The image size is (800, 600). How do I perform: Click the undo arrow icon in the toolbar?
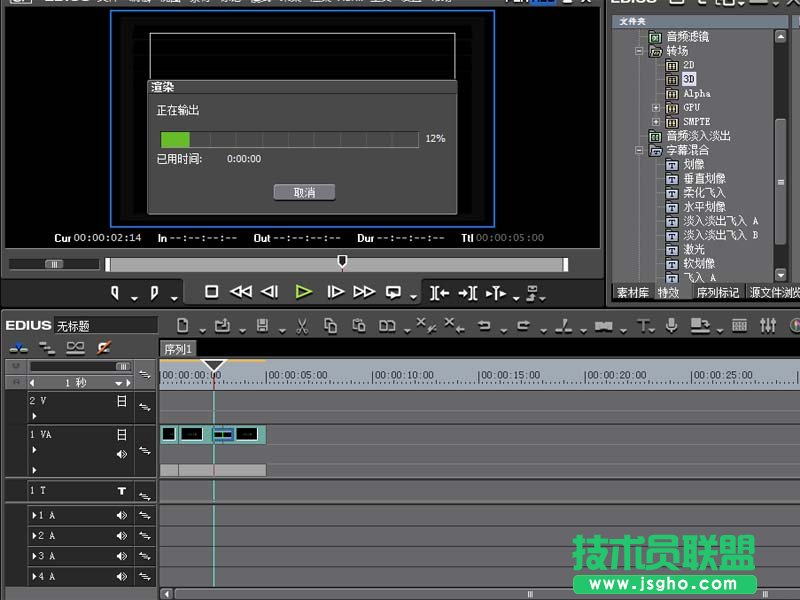click(x=484, y=325)
